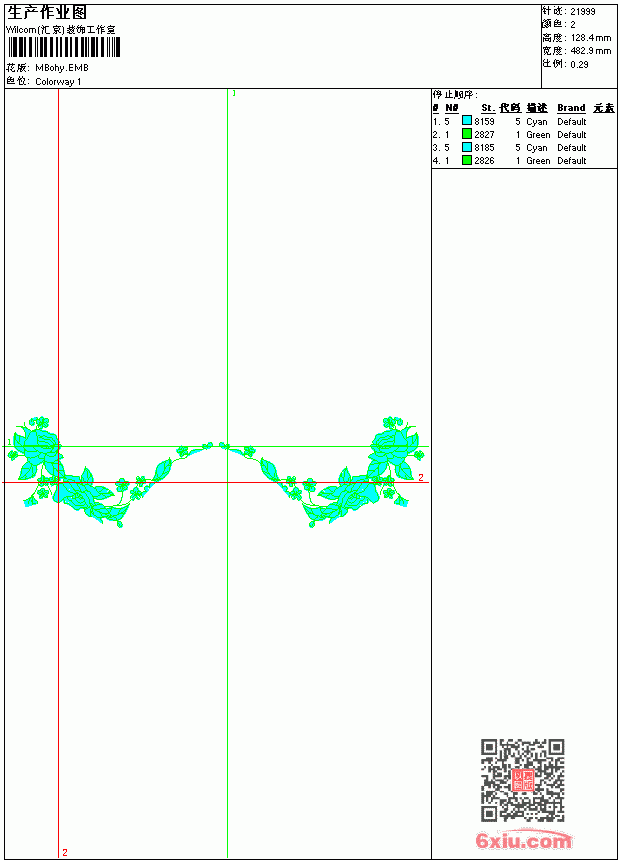Click the Brand column header
Screen dimensions: 620x860
(x=571, y=108)
